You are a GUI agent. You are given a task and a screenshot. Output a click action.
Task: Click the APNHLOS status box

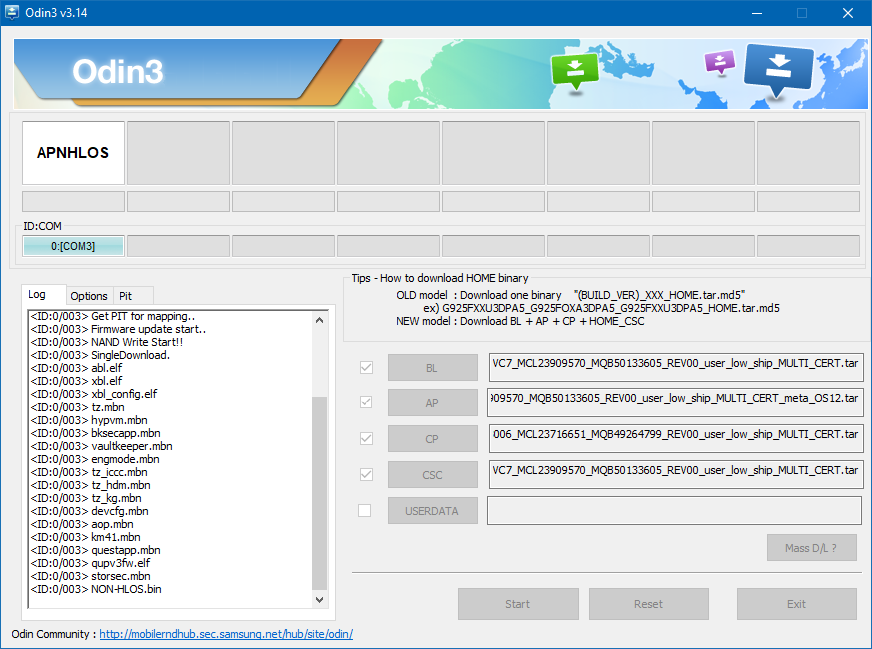tap(73, 153)
